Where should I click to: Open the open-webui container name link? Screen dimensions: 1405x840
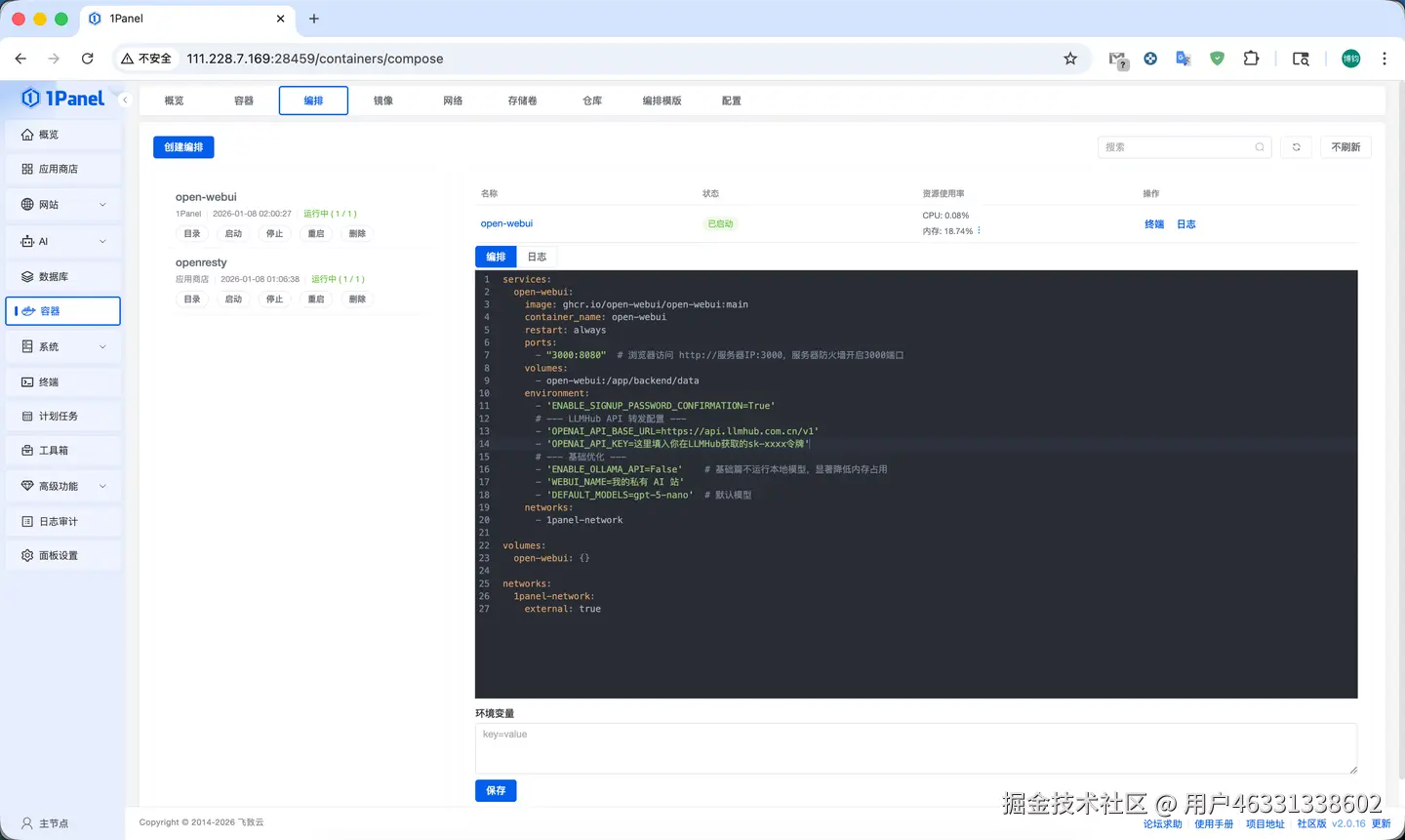coord(506,223)
